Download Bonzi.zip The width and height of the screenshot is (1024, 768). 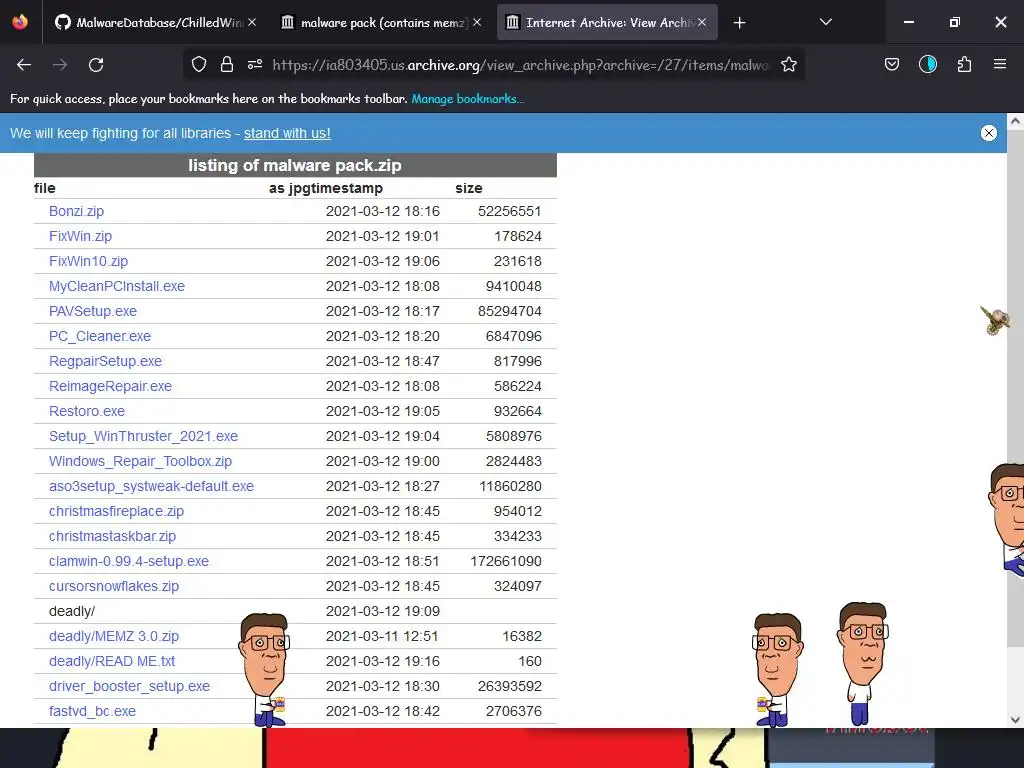pos(76,211)
